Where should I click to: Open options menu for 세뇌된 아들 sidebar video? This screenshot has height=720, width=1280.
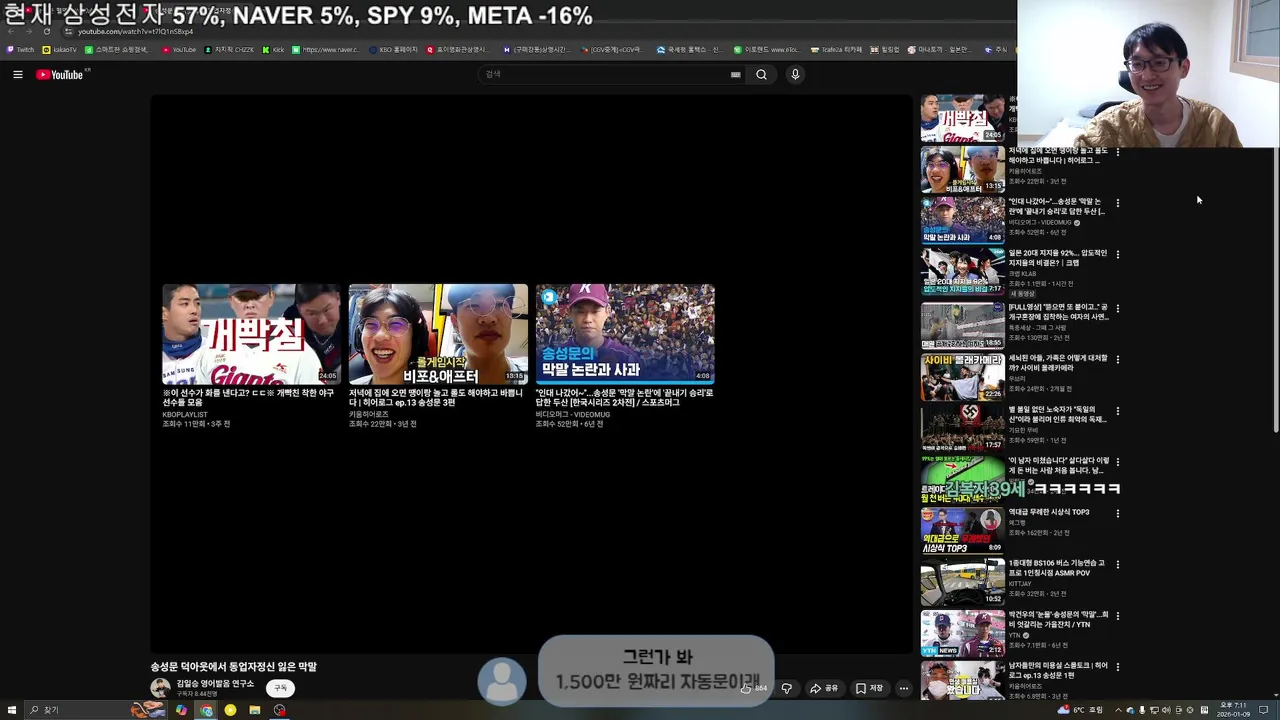[1118, 358]
